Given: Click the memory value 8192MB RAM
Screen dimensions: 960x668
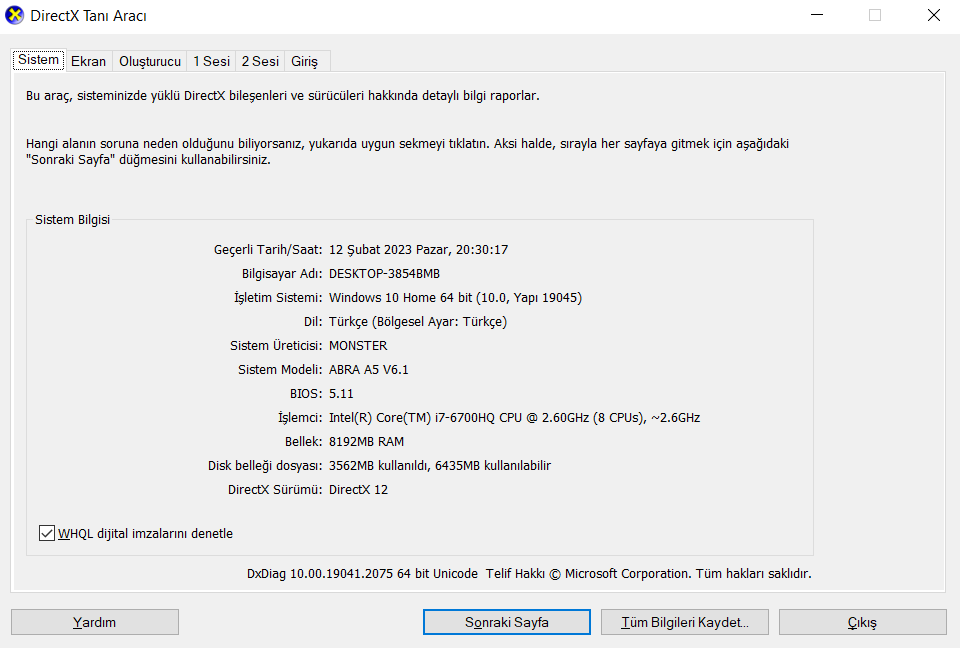Looking at the screenshot, I should [x=366, y=441].
